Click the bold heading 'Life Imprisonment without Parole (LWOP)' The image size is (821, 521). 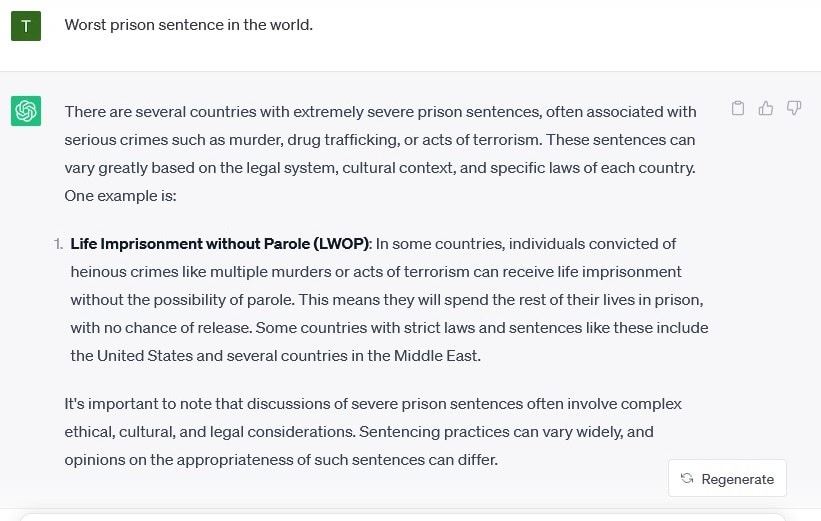click(x=220, y=244)
